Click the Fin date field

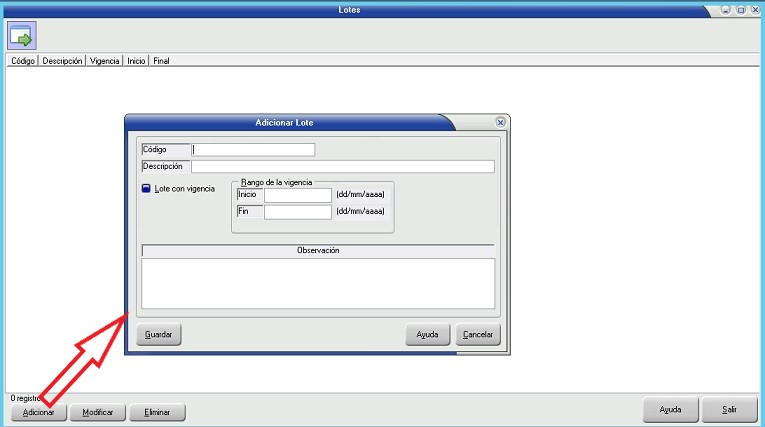(297, 212)
